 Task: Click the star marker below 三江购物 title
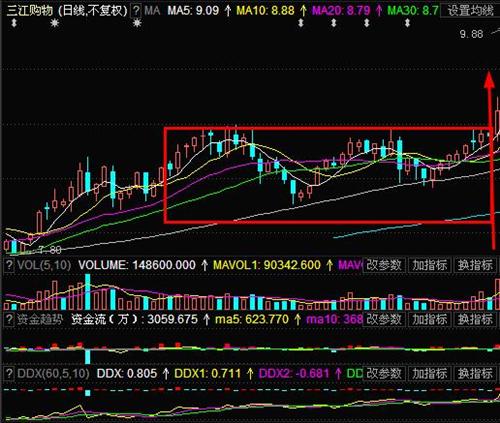(55, 23)
